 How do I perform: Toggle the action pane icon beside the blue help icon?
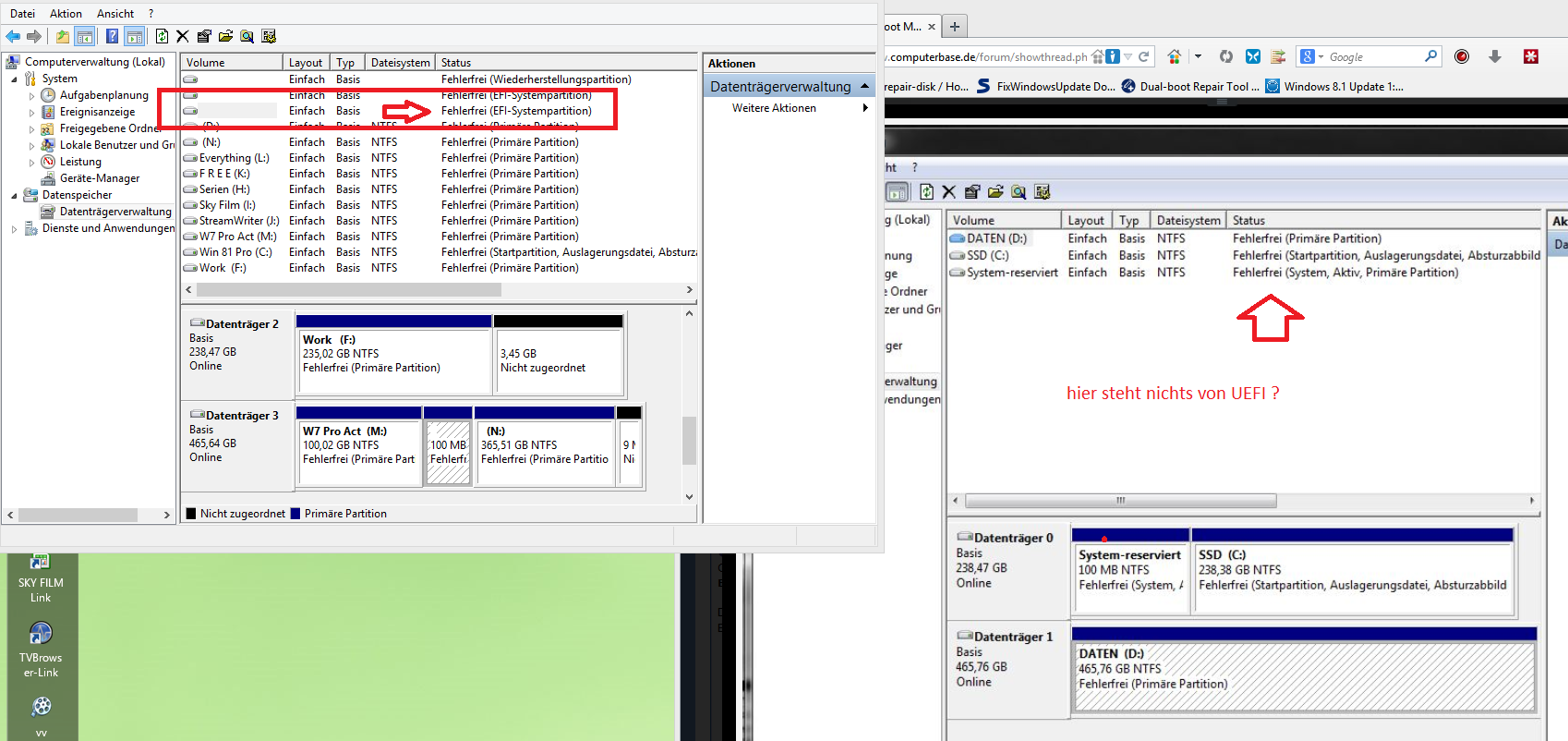(x=135, y=36)
